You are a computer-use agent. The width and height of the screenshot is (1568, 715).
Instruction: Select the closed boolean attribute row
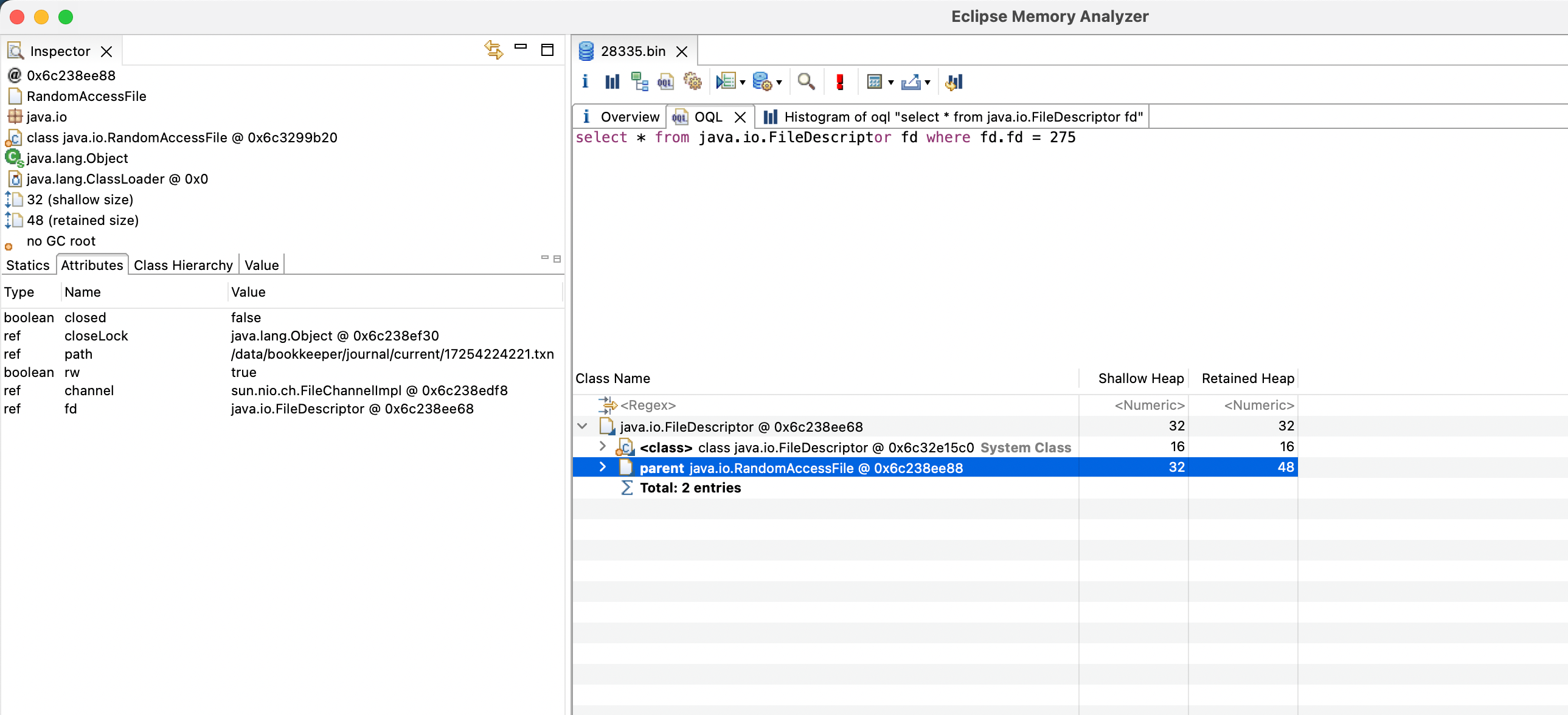(x=282, y=317)
